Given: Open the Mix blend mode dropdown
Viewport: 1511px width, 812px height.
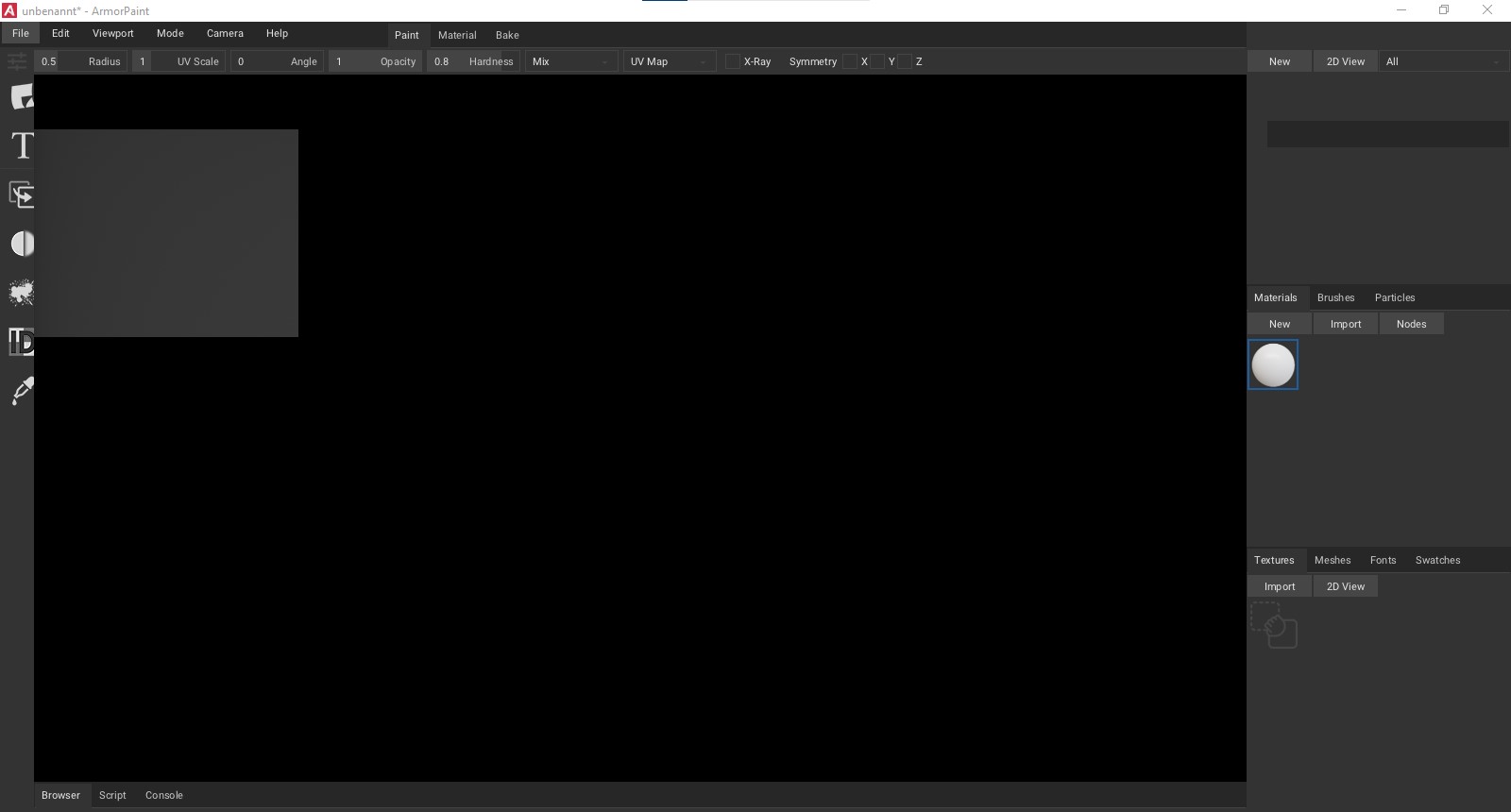Looking at the screenshot, I should (x=571, y=61).
